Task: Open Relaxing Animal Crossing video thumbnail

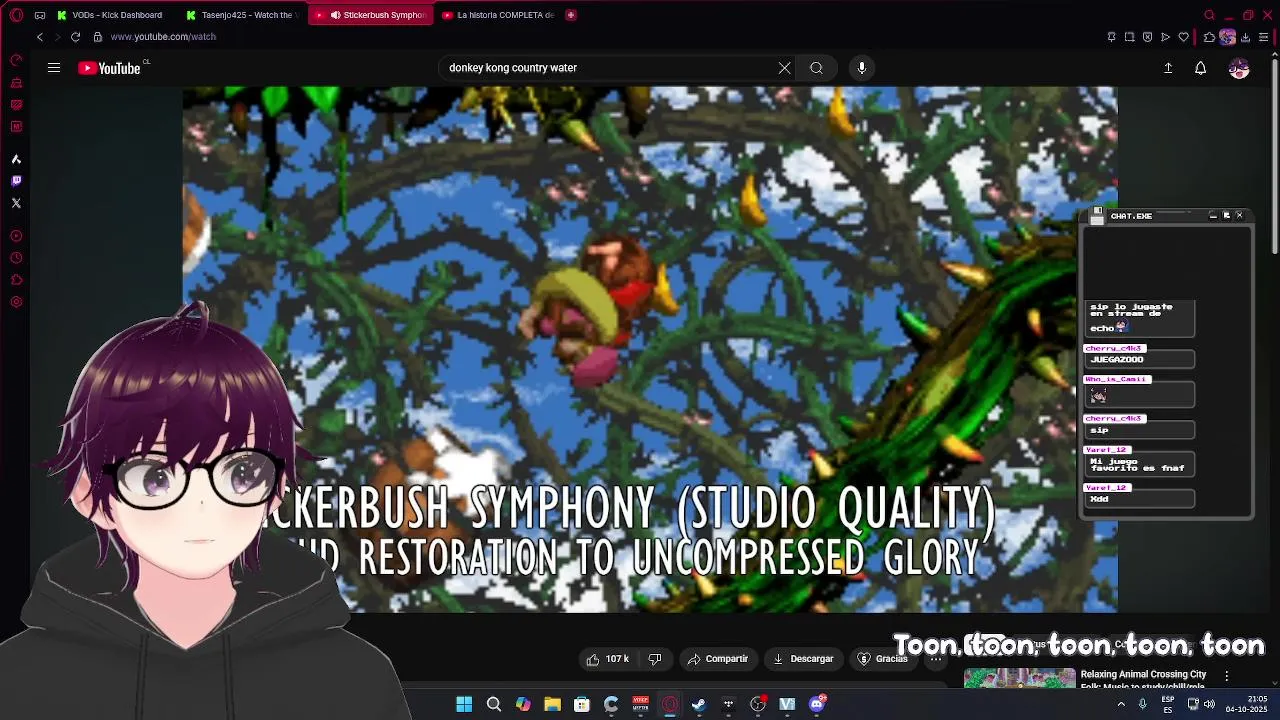Action: pos(1019,679)
